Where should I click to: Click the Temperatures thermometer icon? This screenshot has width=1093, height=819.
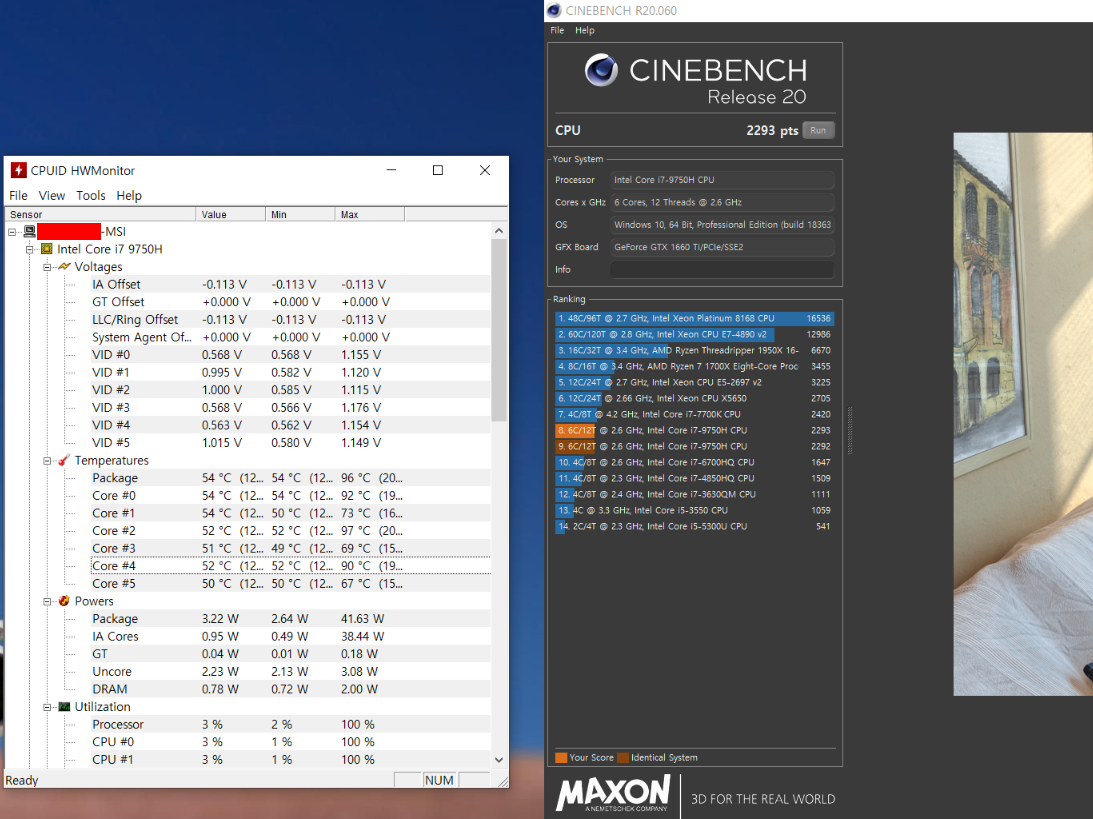tap(64, 460)
